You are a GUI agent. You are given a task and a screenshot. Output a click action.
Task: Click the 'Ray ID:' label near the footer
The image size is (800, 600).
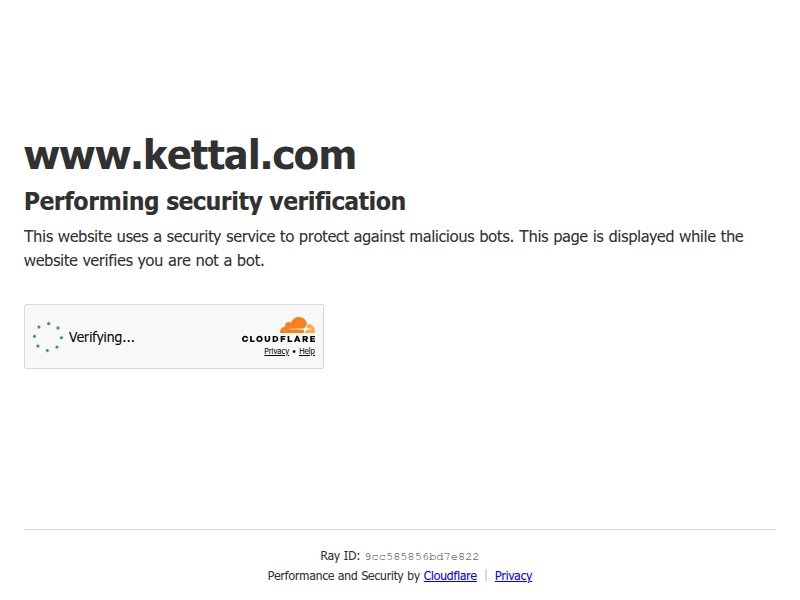pos(338,555)
